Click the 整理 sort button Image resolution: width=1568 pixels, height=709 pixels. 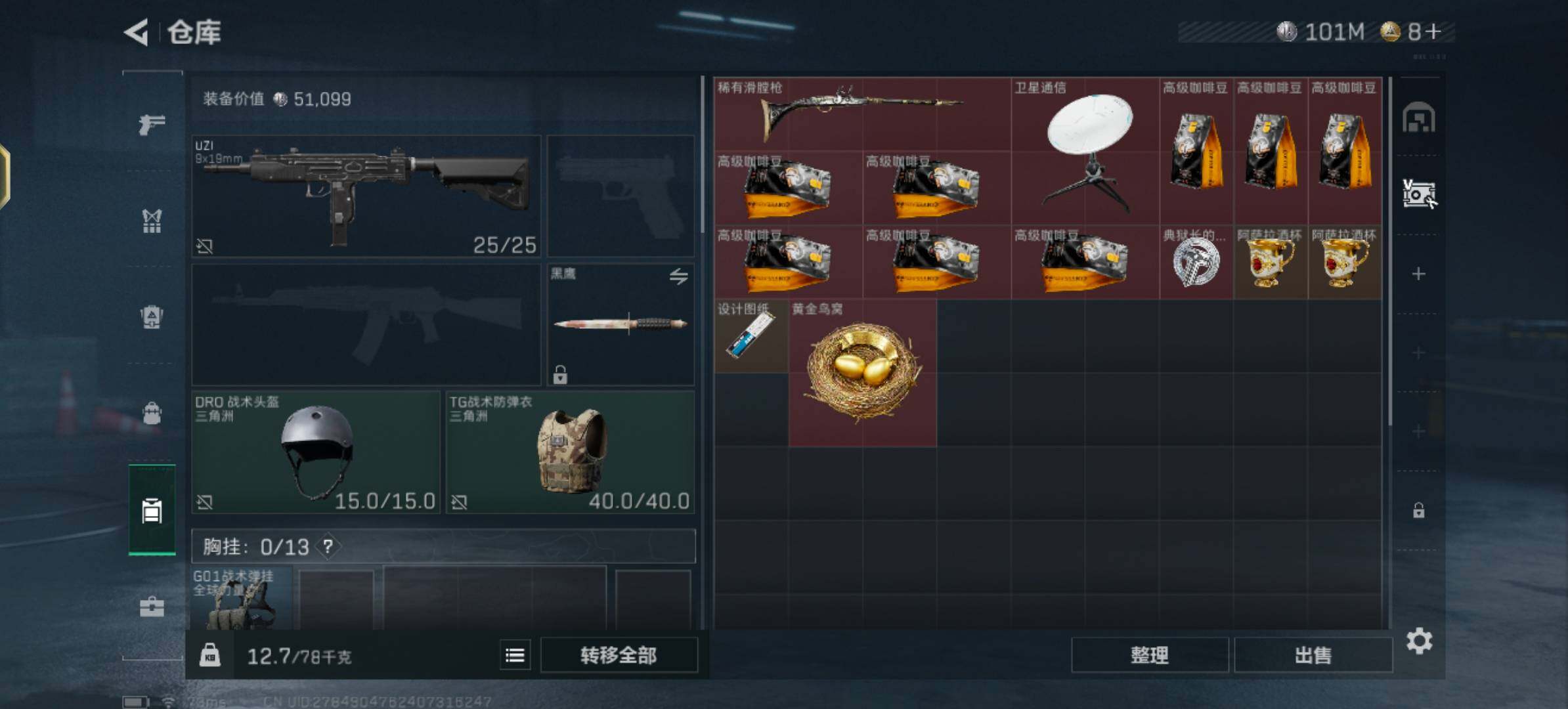(1149, 655)
